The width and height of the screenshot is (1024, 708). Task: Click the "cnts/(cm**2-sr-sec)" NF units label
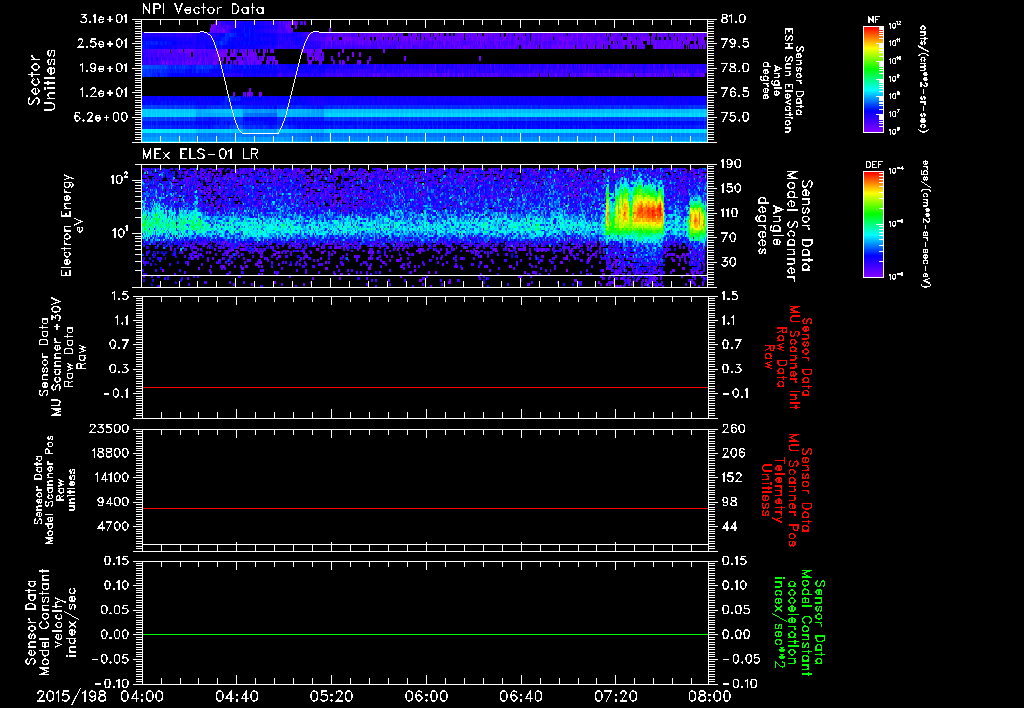pos(923,78)
